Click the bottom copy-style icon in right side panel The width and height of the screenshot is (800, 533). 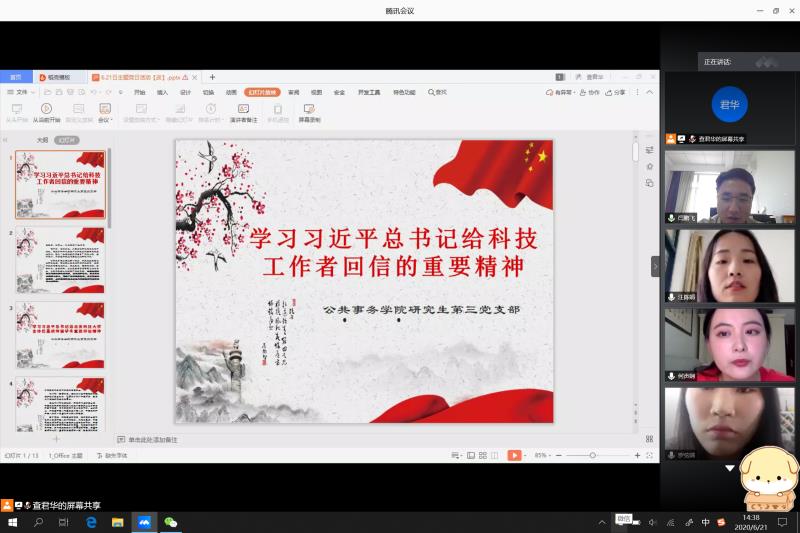tap(649, 183)
